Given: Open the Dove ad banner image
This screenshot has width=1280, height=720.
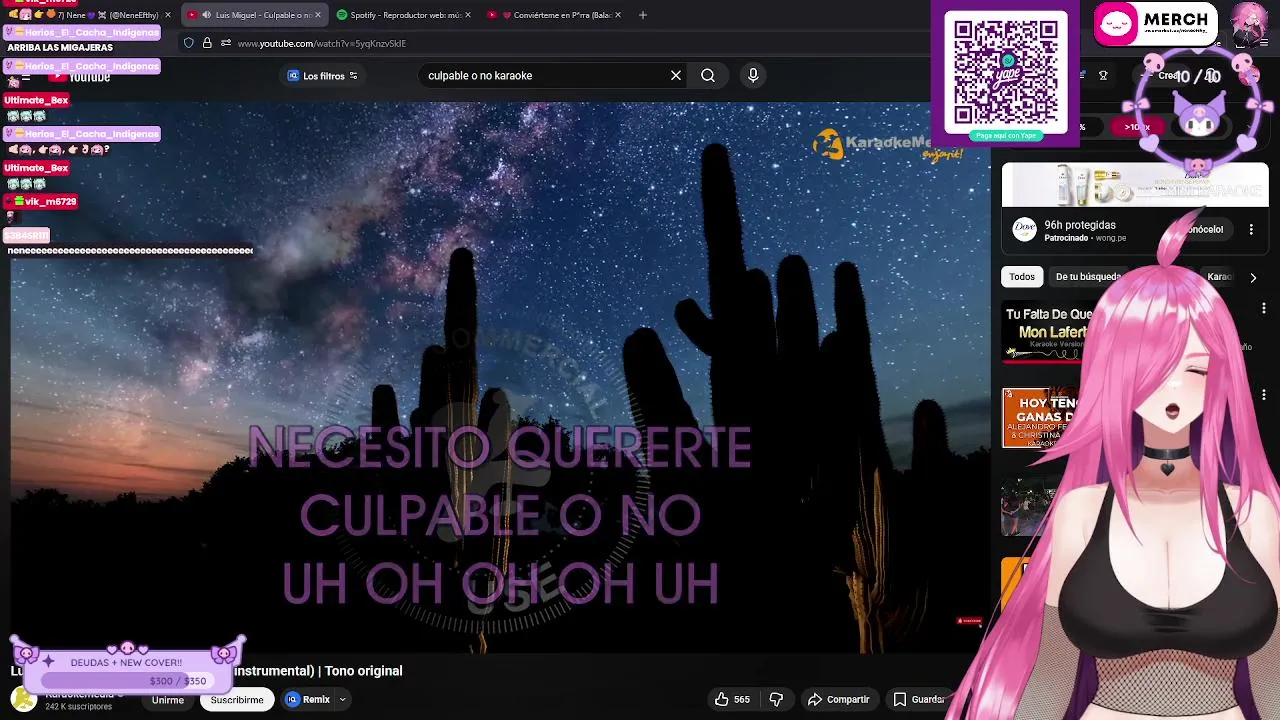Looking at the screenshot, I should 1135,185.
